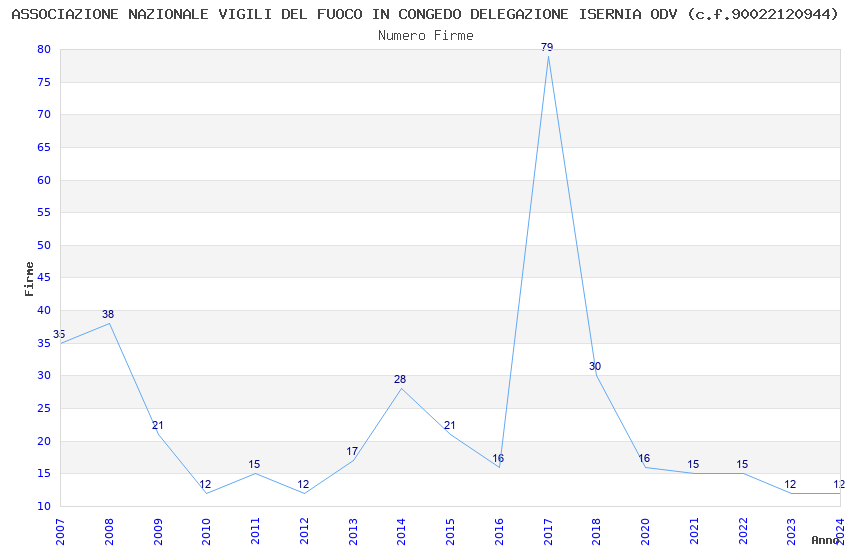Screen dimensions: 850x550
Task: Click the 'Firme' y-axis label
Action: (x=29, y=279)
